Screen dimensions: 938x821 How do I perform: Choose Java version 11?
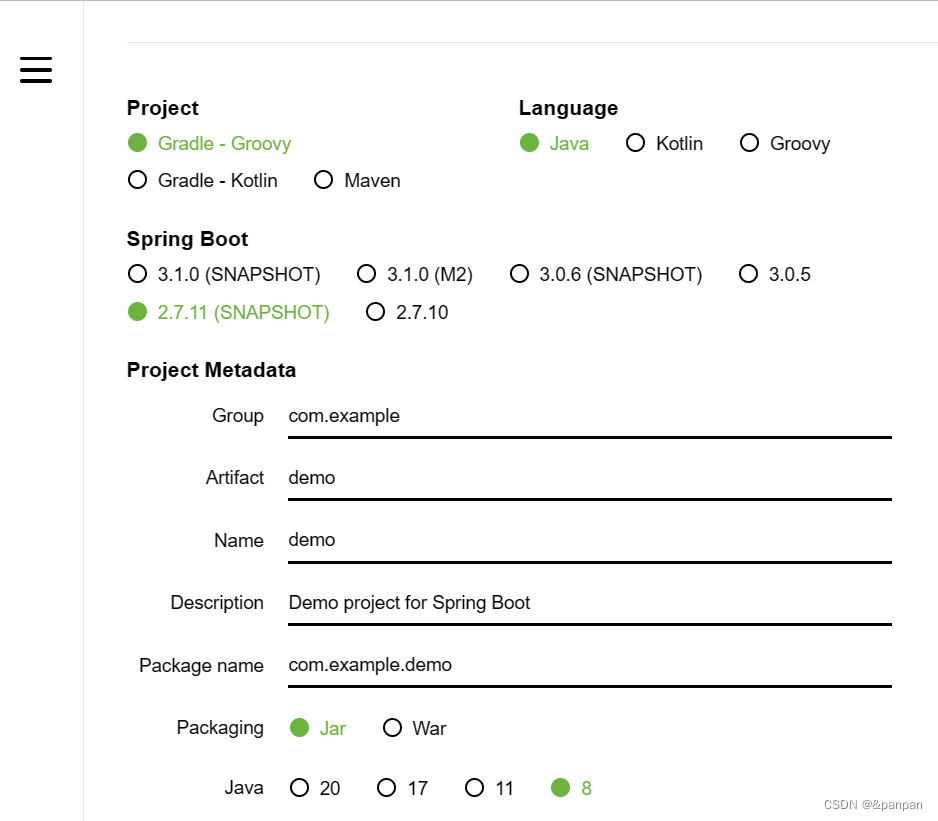(475, 788)
